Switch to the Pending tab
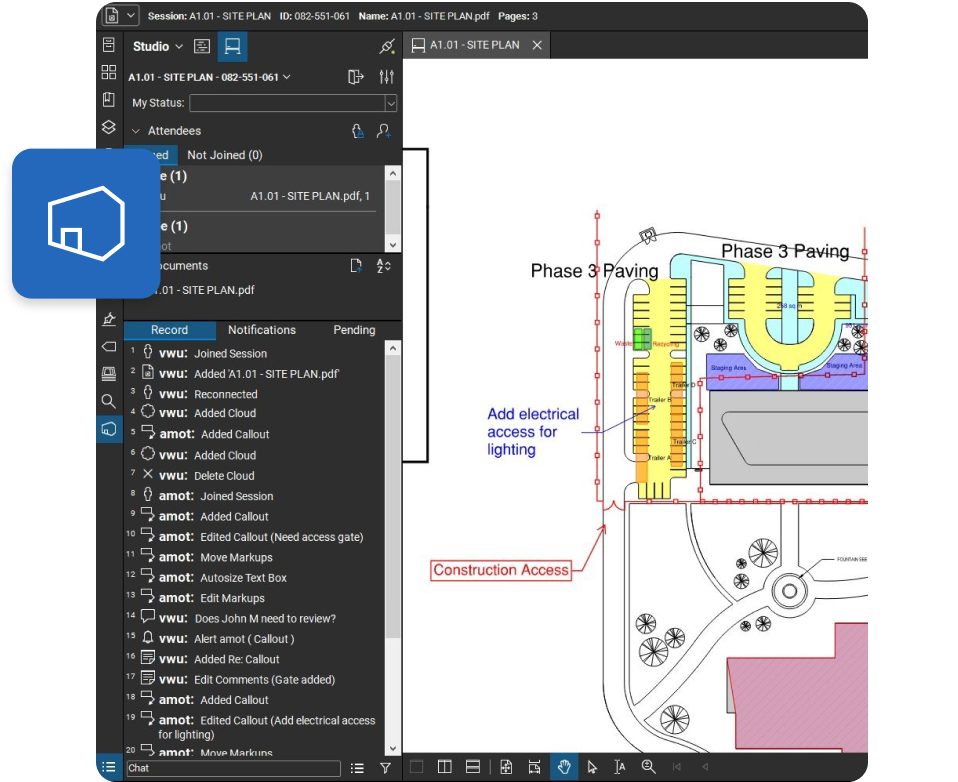The image size is (958, 782). point(354,330)
